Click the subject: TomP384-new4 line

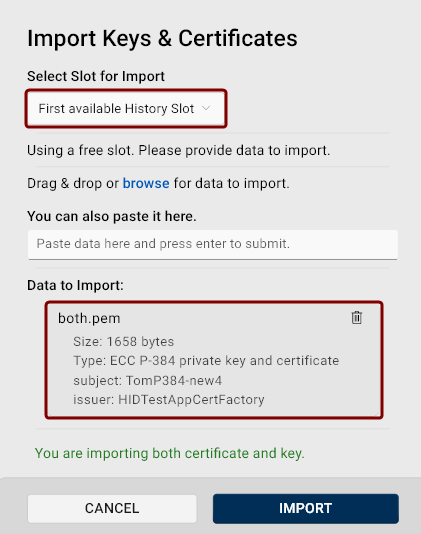coord(147,380)
